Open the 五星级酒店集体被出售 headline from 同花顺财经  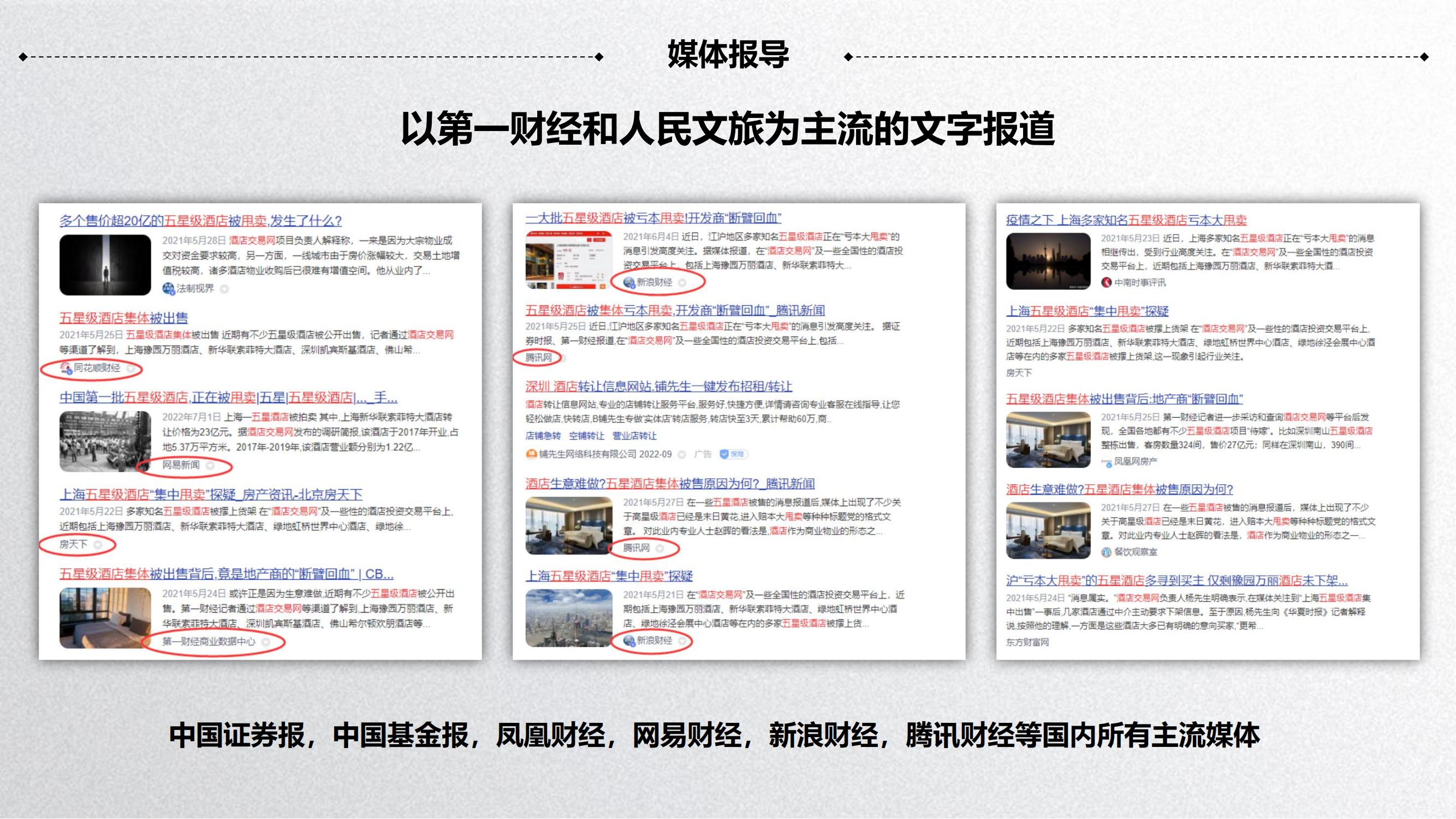(x=124, y=318)
